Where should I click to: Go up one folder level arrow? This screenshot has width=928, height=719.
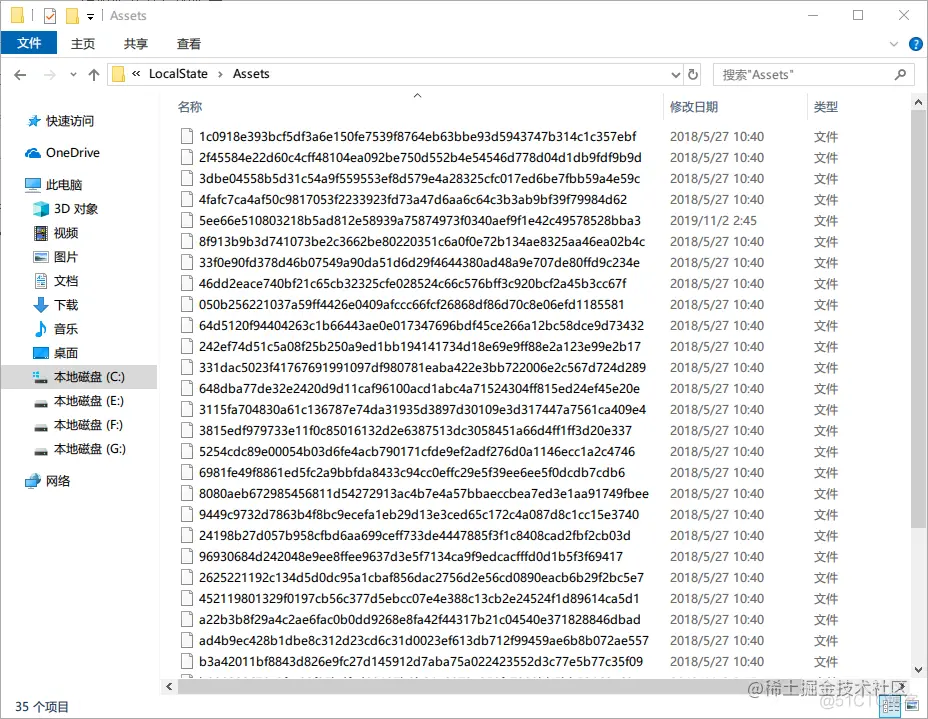coord(94,75)
